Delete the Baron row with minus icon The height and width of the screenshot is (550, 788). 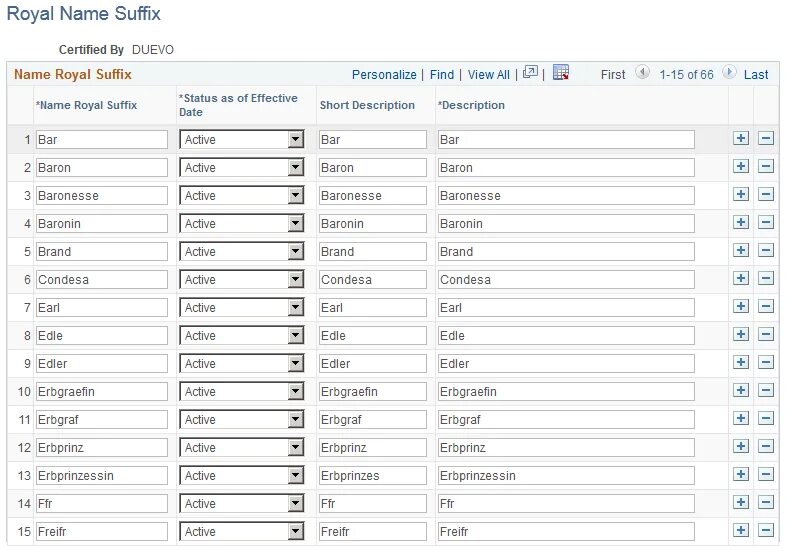tap(766, 167)
